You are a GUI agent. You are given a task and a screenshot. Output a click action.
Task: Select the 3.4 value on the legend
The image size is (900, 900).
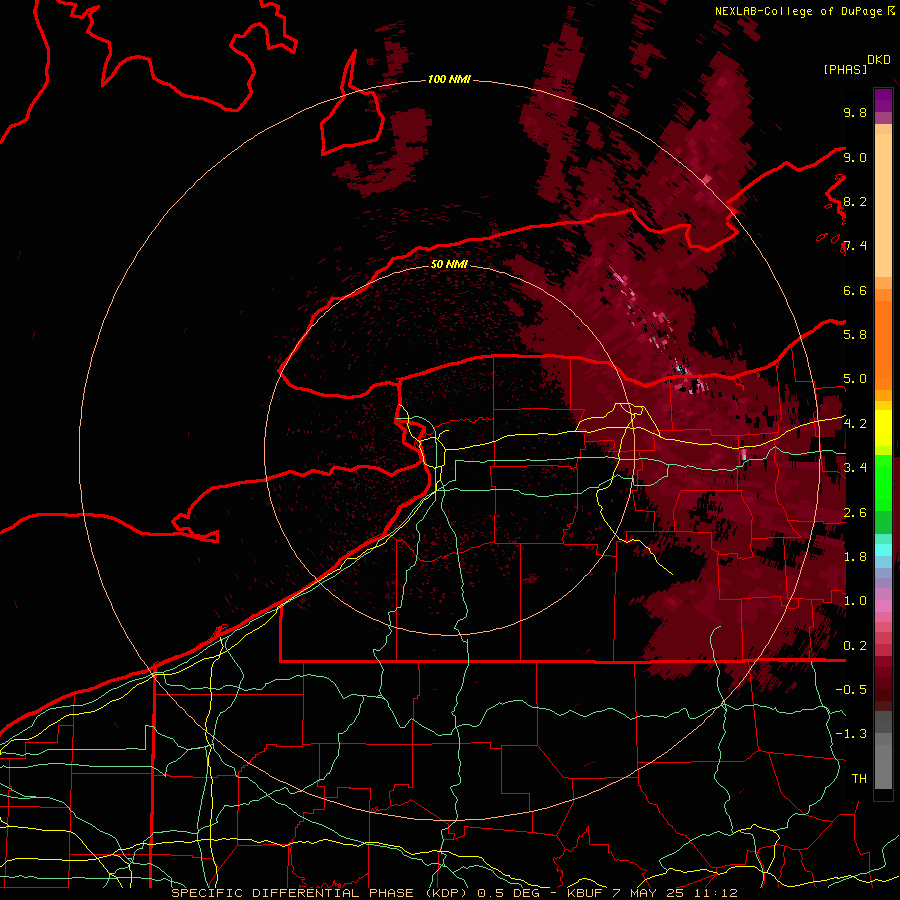pyautogui.click(x=855, y=468)
